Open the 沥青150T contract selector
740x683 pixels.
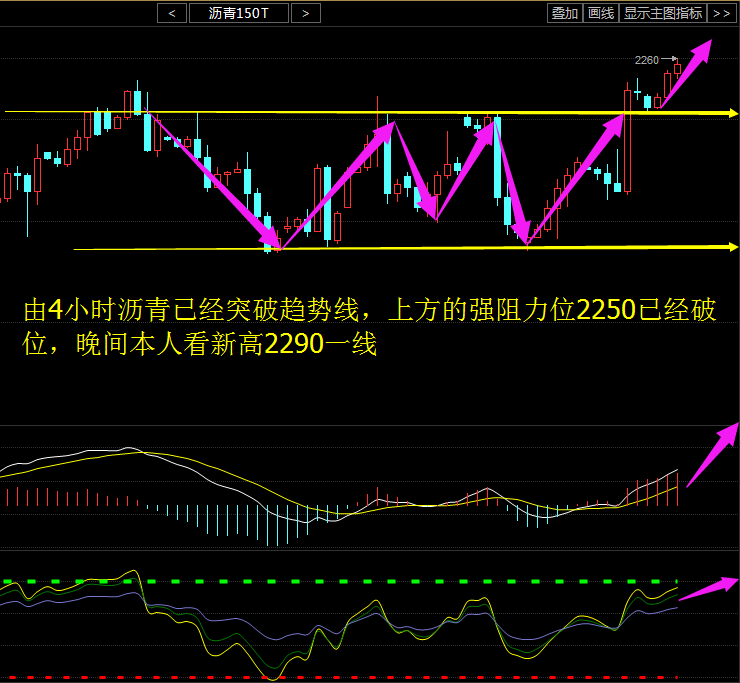click(x=239, y=13)
